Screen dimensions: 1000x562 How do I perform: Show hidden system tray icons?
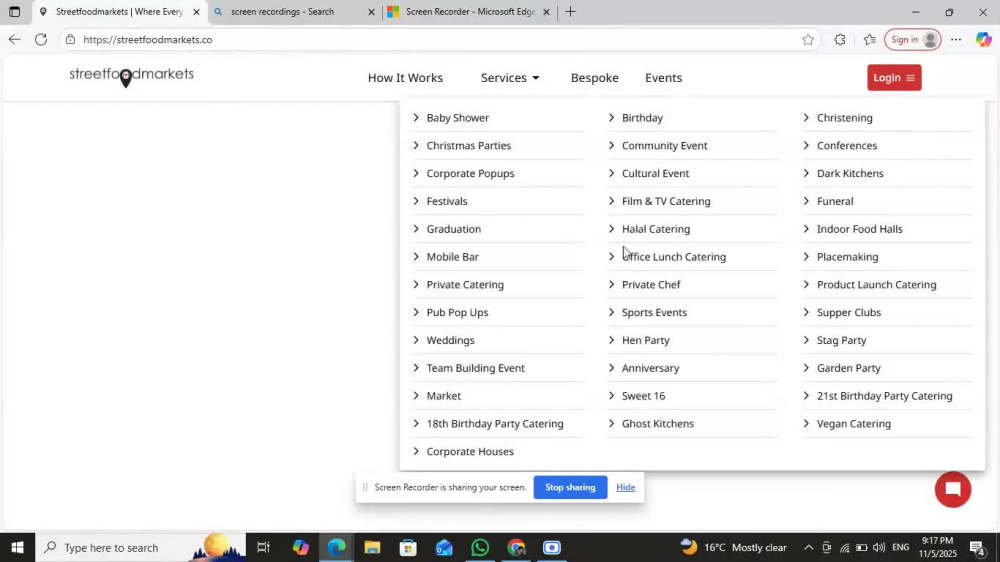[x=808, y=547]
